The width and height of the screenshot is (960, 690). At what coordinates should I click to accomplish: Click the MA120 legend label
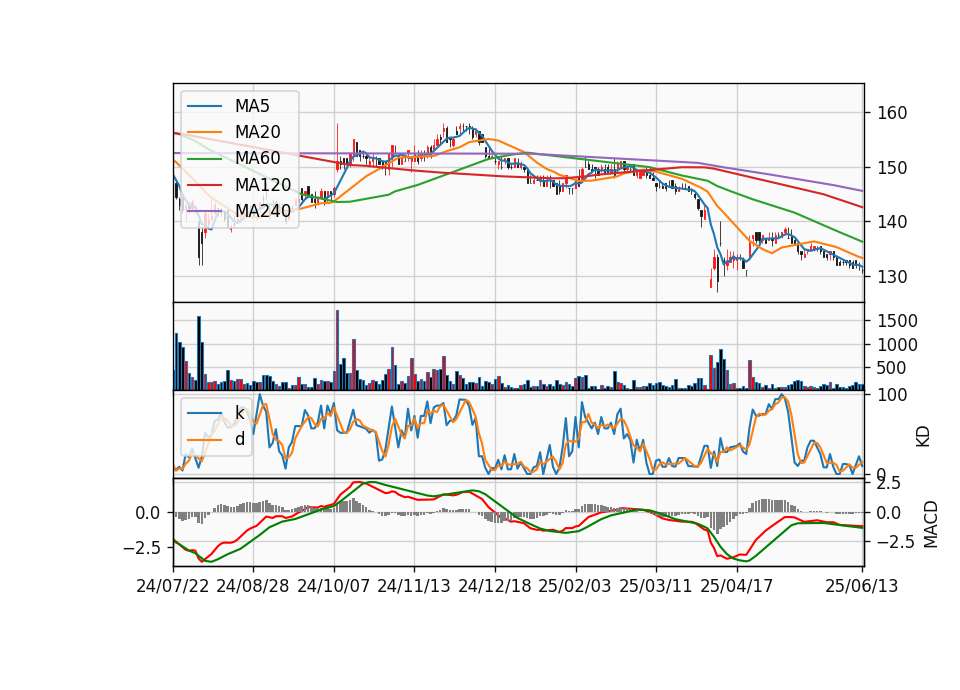point(263,184)
